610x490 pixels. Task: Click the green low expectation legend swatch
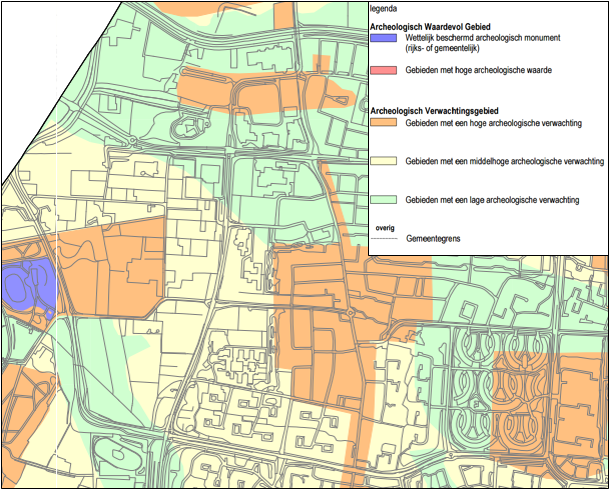tap(384, 200)
